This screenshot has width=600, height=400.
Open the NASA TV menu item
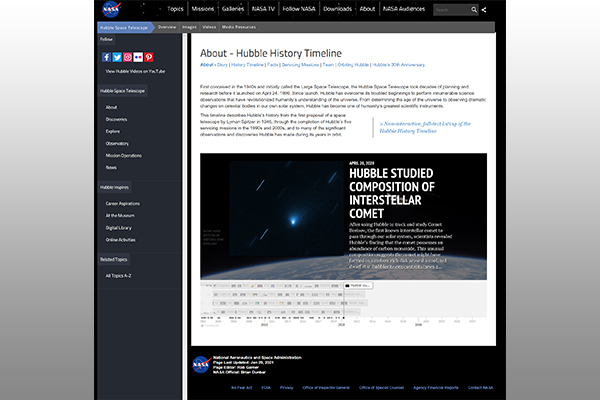(263, 9)
